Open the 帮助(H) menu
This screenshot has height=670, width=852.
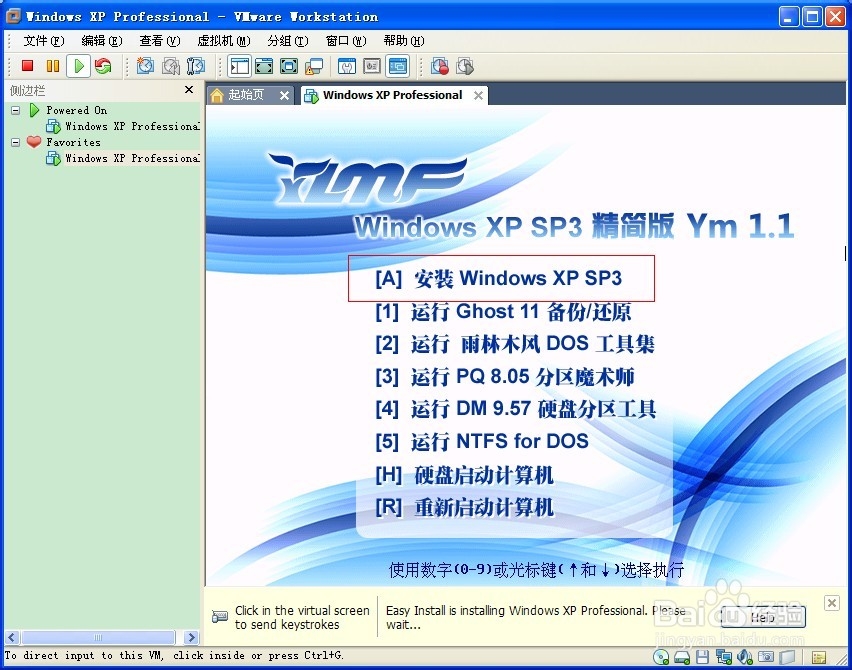tap(404, 41)
